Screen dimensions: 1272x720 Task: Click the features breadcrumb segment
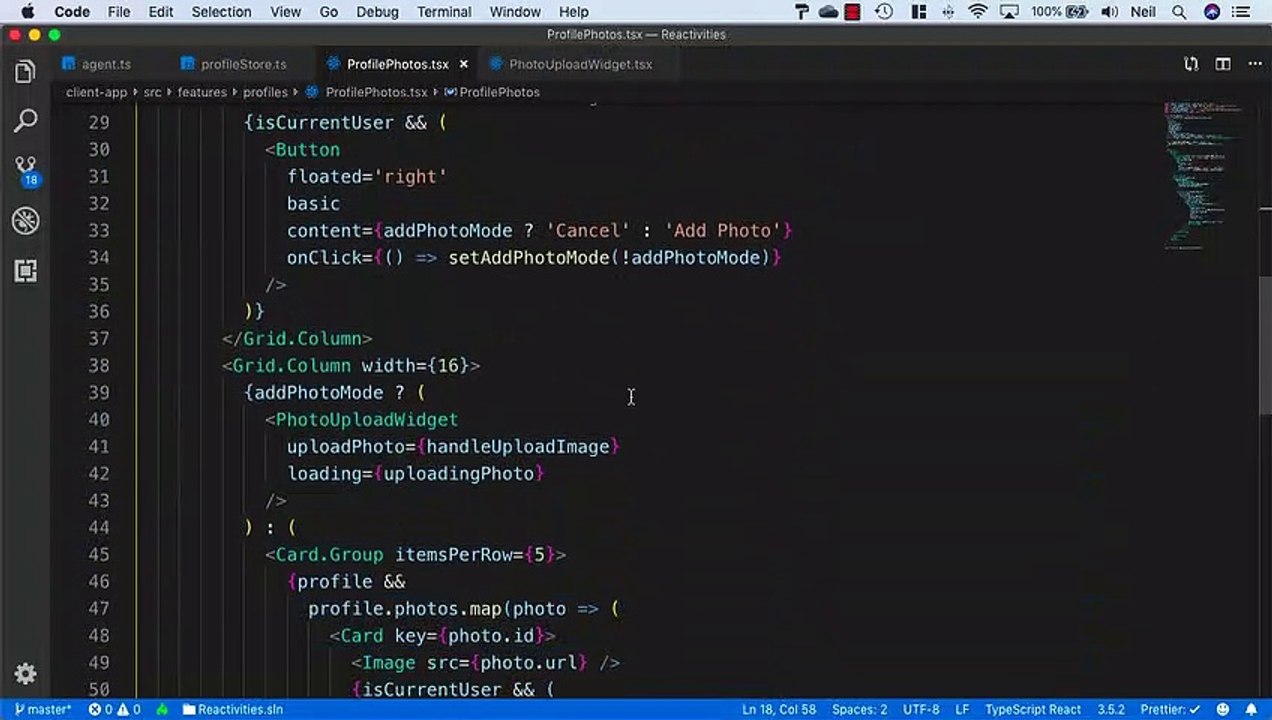(x=202, y=92)
